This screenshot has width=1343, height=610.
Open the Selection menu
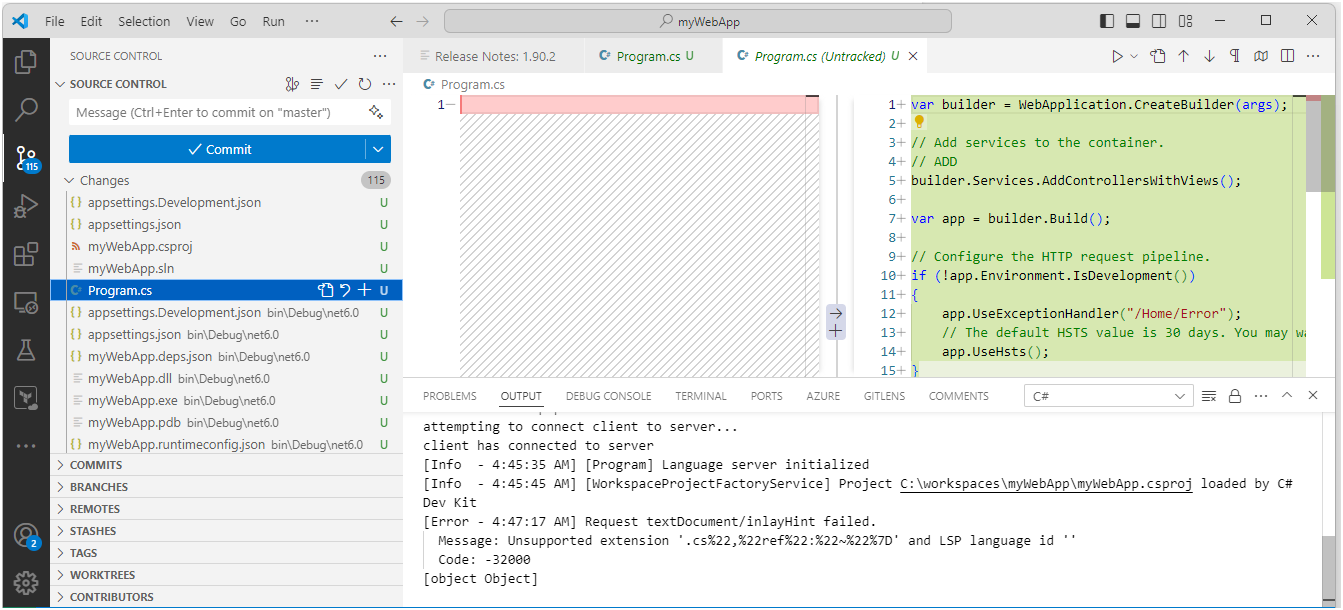(144, 21)
